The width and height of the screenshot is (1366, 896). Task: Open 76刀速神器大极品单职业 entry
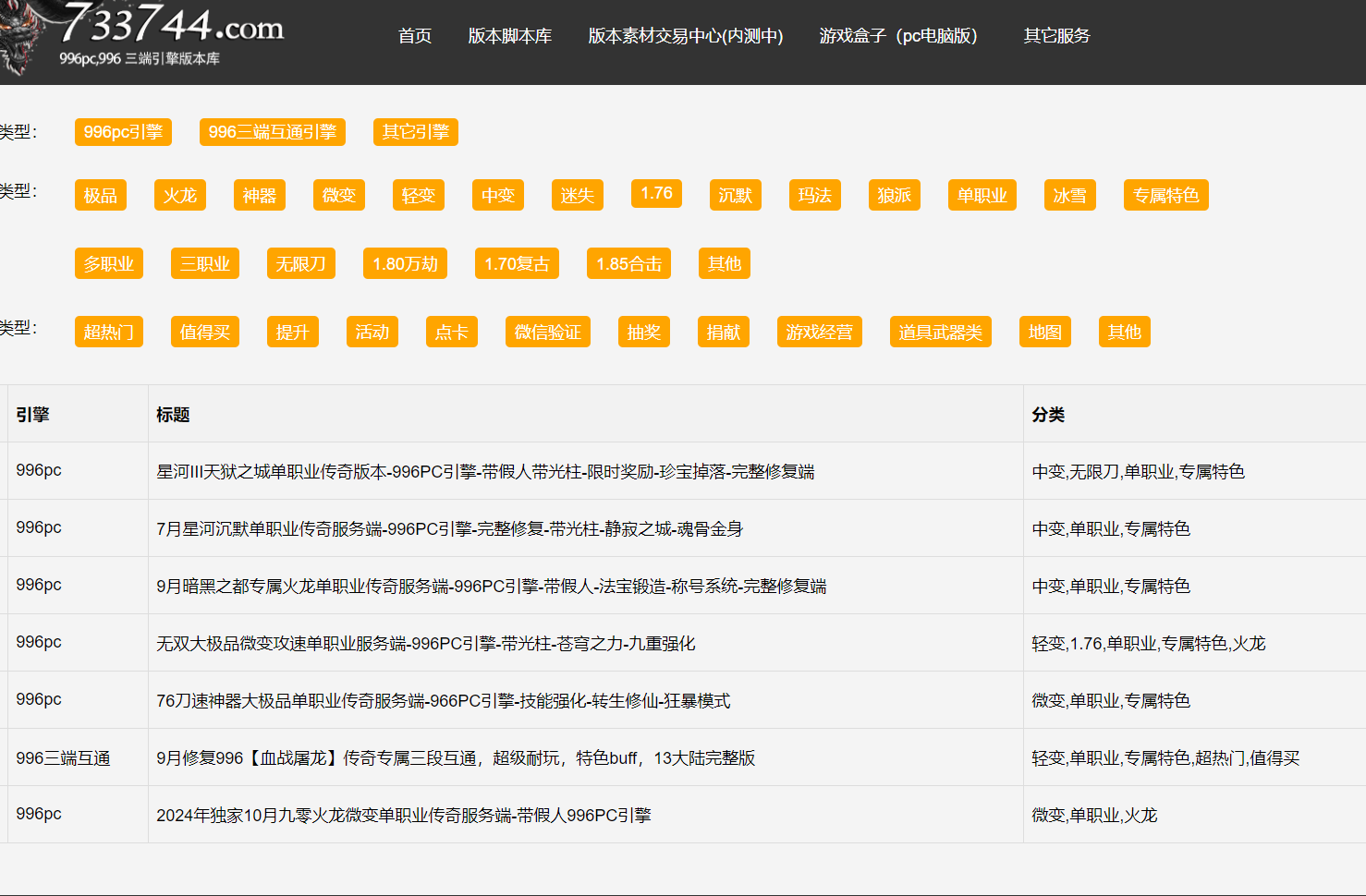click(444, 701)
